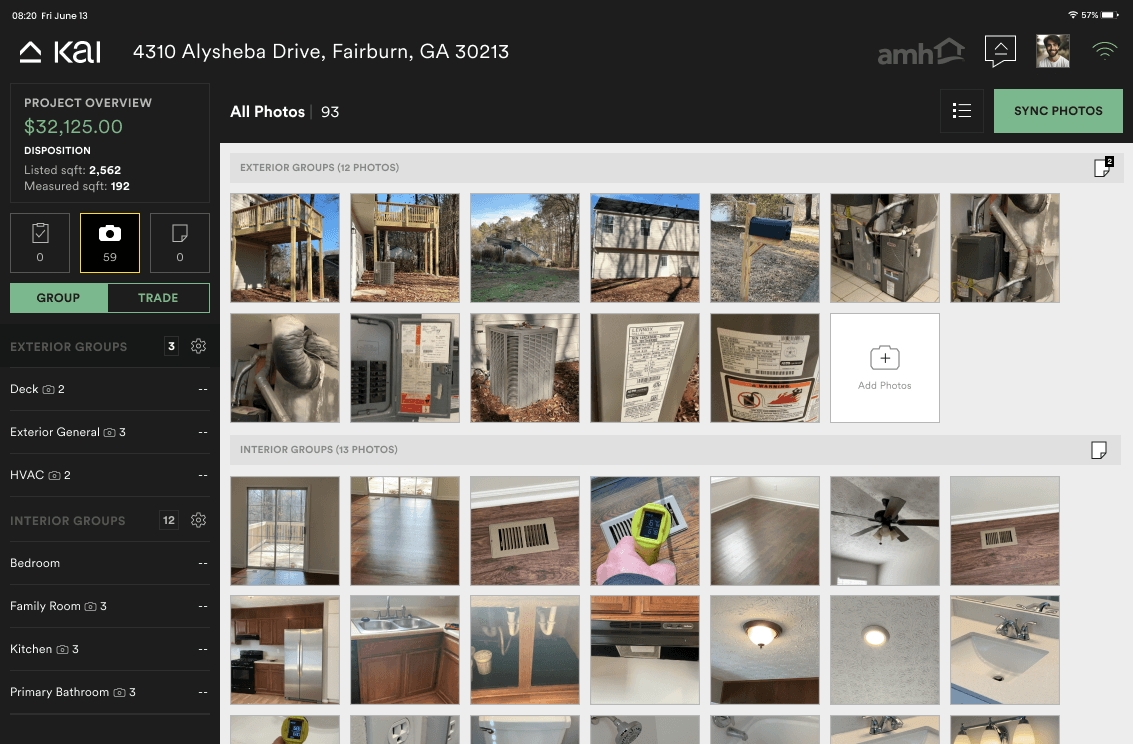Check the green wifi connection indicator
Screen dimensions: 1133x744
click(x=1104, y=51)
